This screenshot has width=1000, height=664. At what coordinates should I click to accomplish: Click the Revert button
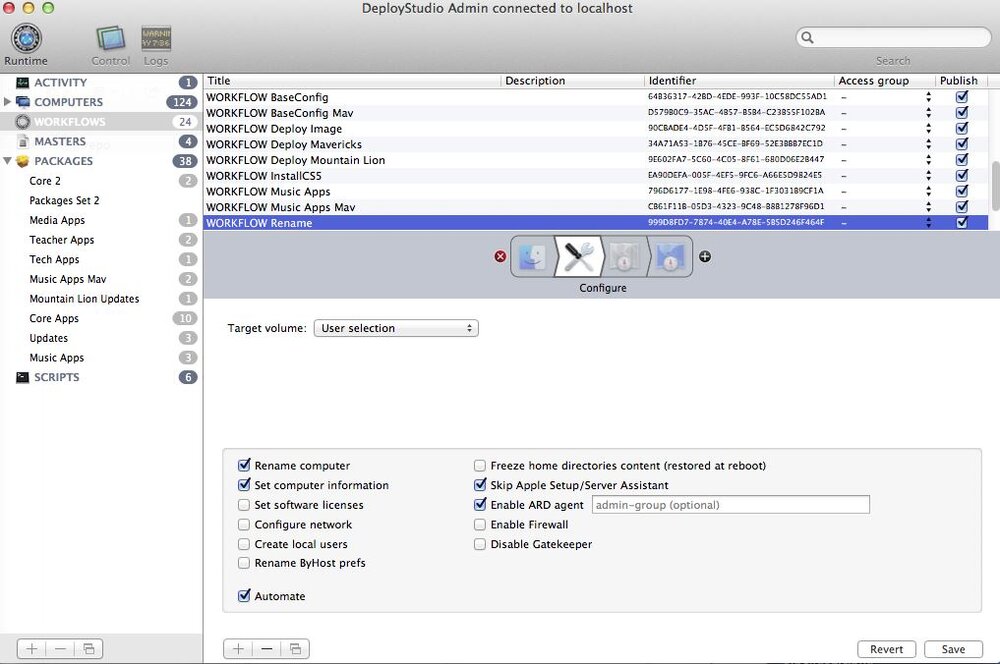click(x=886, y=649)
